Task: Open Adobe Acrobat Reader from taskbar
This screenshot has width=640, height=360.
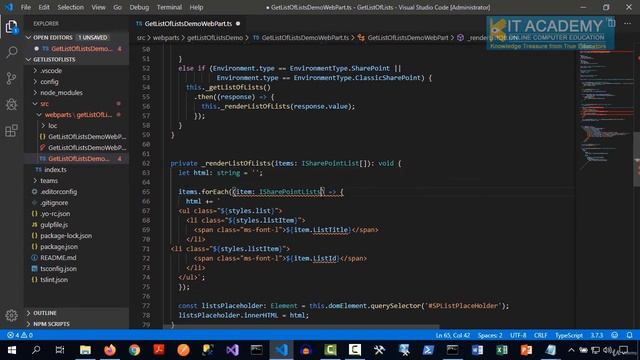Action: [159, 350]
